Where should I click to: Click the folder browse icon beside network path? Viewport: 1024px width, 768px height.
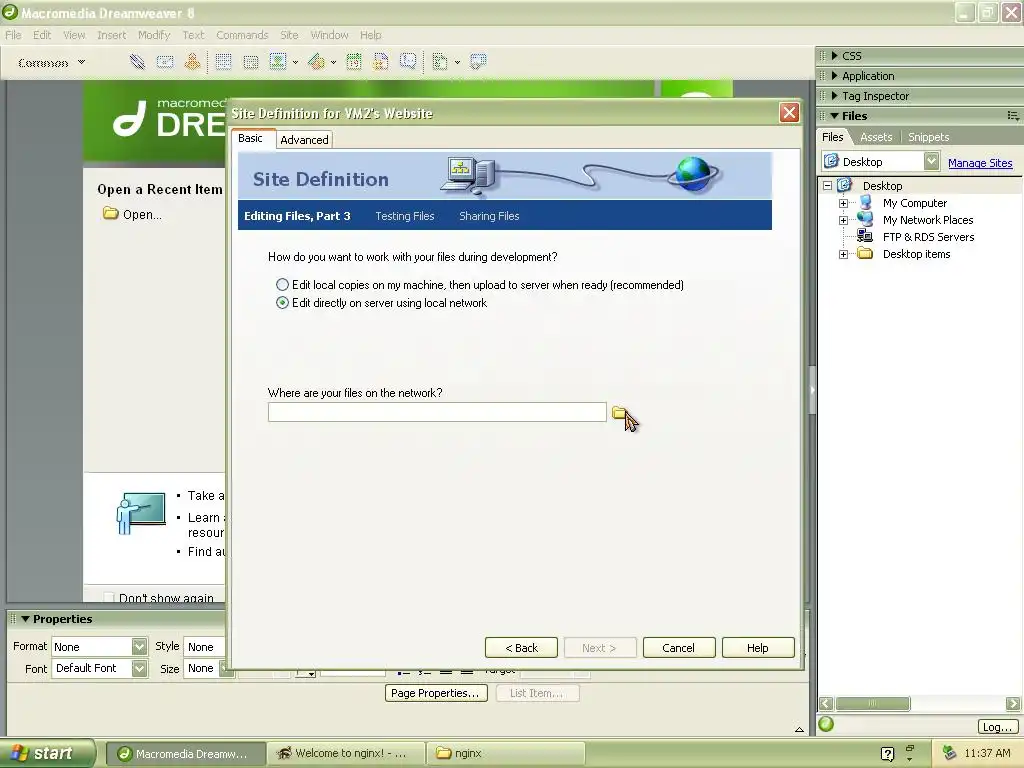pyautogui.click(x=619, y=413)
